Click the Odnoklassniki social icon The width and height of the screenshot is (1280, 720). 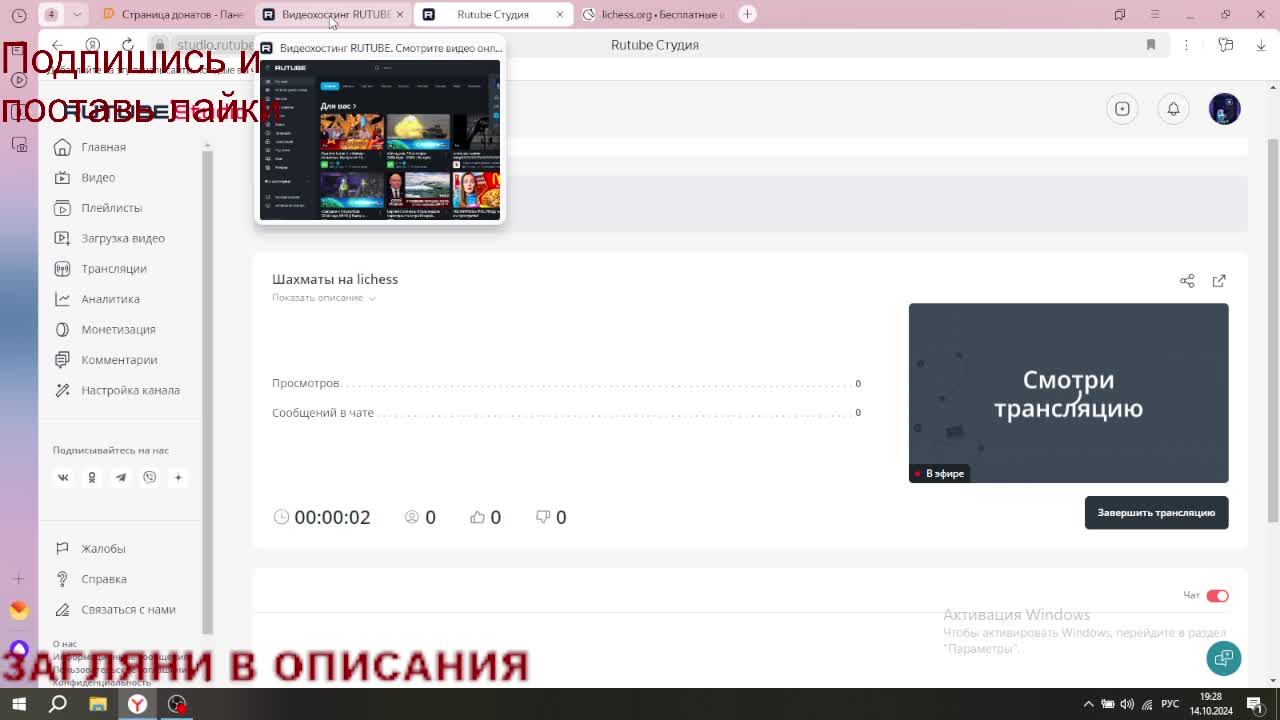tap(92, 477)
